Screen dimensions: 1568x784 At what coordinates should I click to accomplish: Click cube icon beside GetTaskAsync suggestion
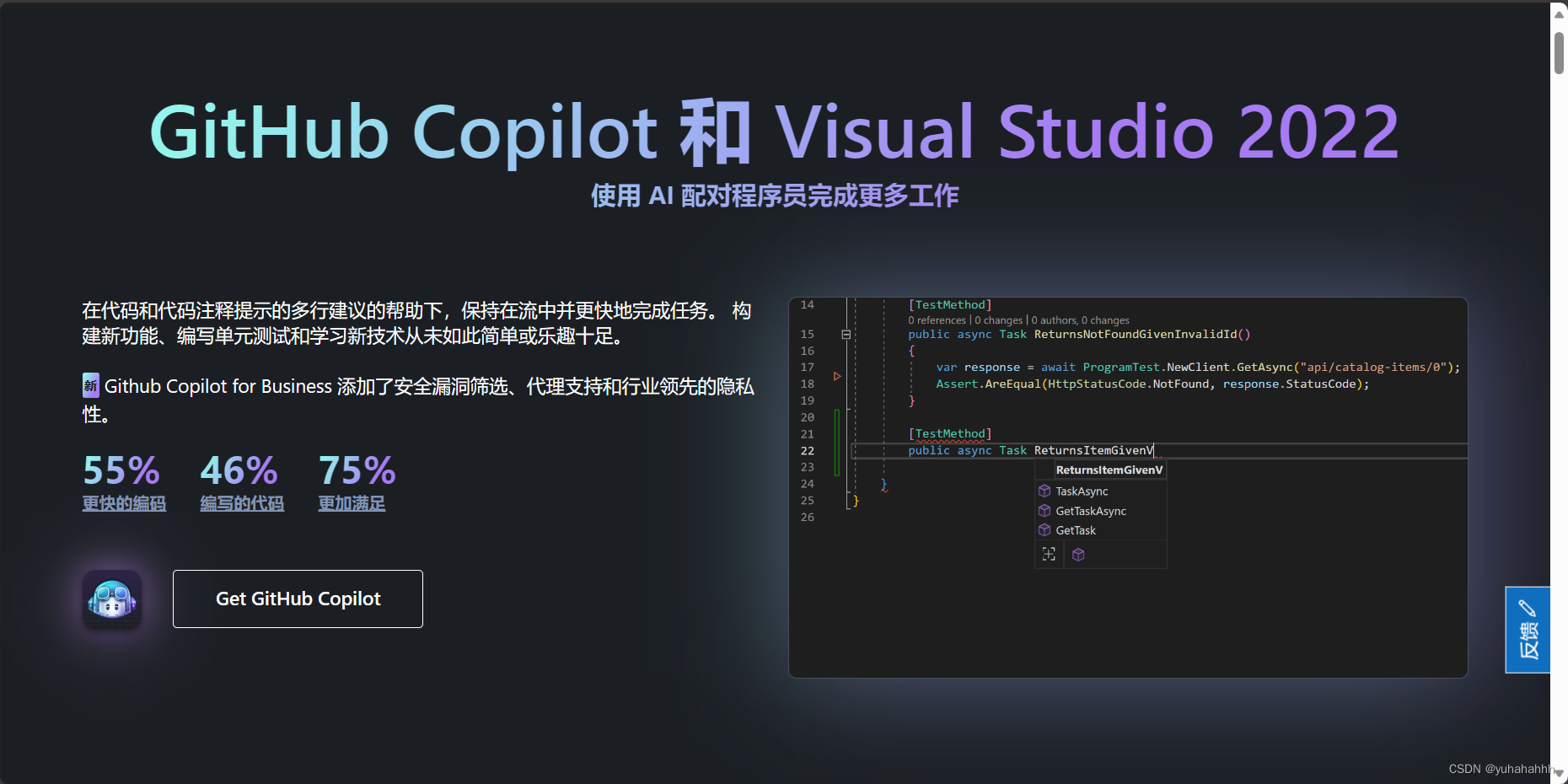point(1044,511)
